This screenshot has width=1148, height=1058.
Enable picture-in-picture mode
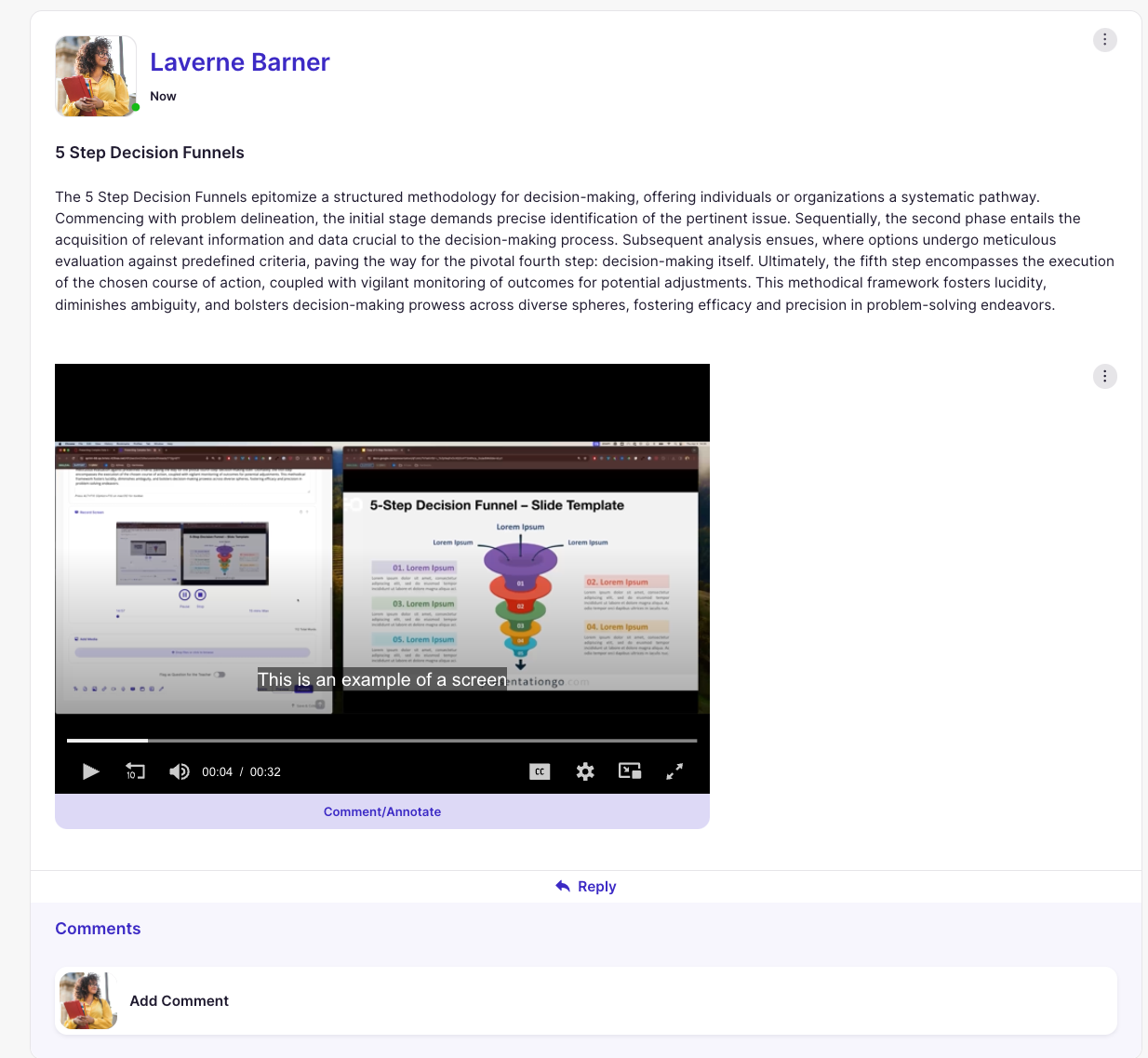630,770
